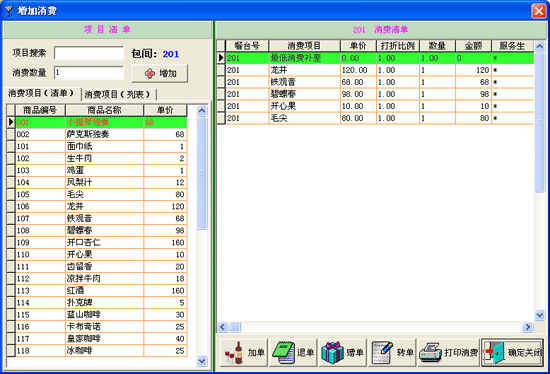The width and height of the screenshot is (550, 374).
Task: Click right arrow of horizontal scrollbar
Action: [x=527, y=327]
